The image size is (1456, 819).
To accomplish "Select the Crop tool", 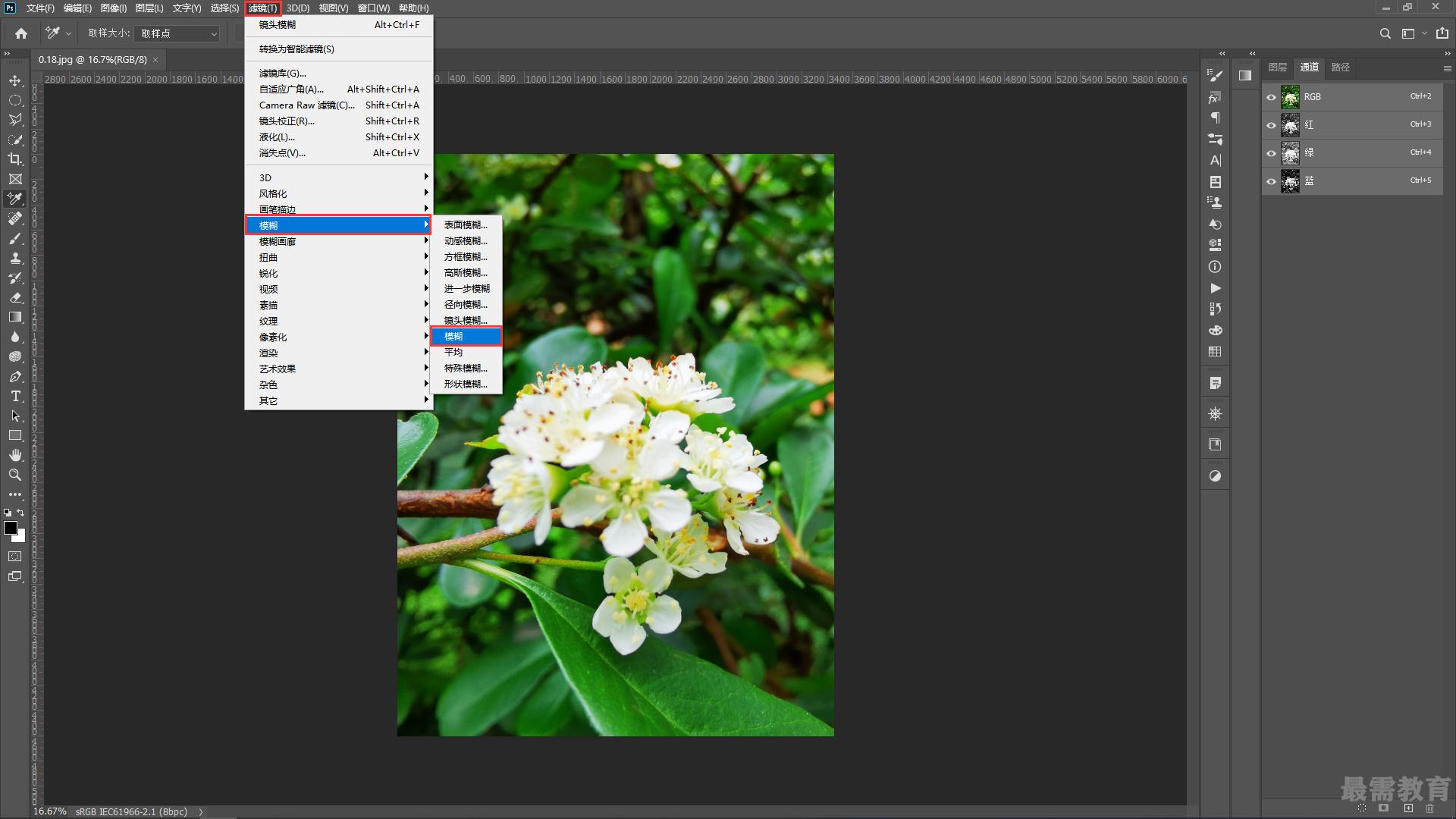I will [15, 159].
